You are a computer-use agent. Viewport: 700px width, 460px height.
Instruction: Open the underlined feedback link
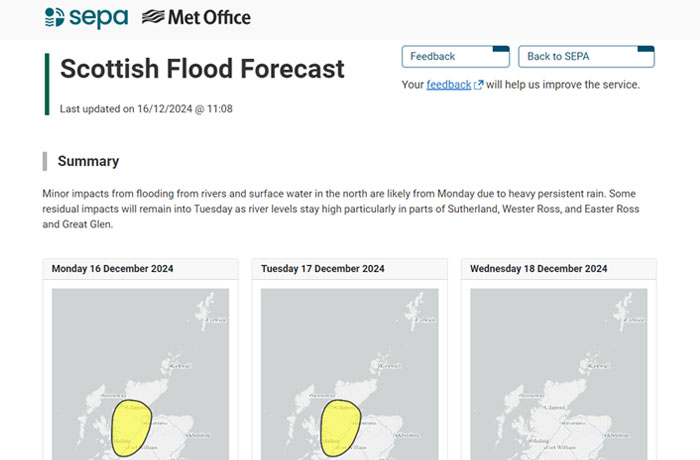pos(448,85)
